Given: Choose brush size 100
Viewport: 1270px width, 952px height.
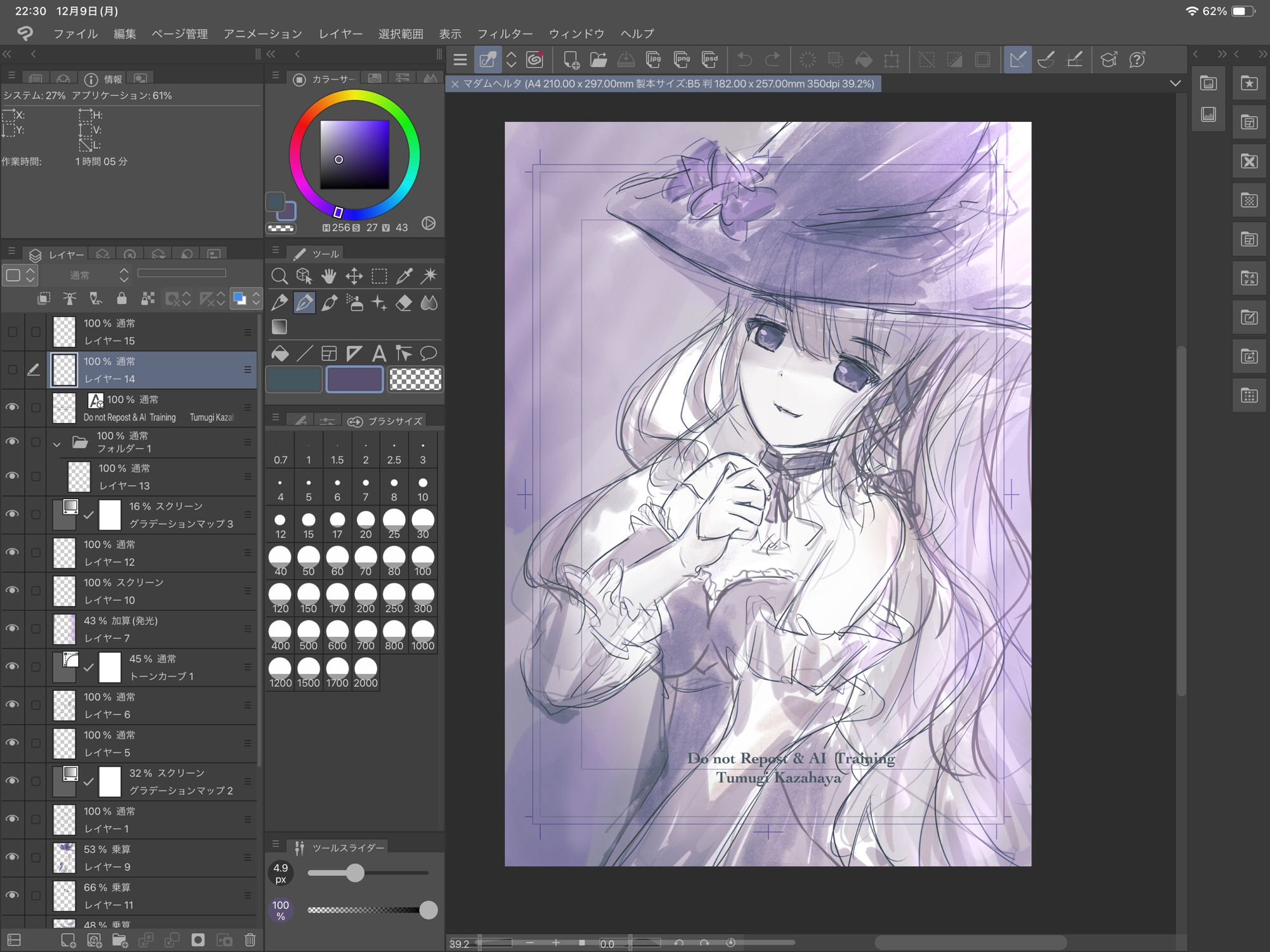Looking at the screenshot, I should (423, 561).
